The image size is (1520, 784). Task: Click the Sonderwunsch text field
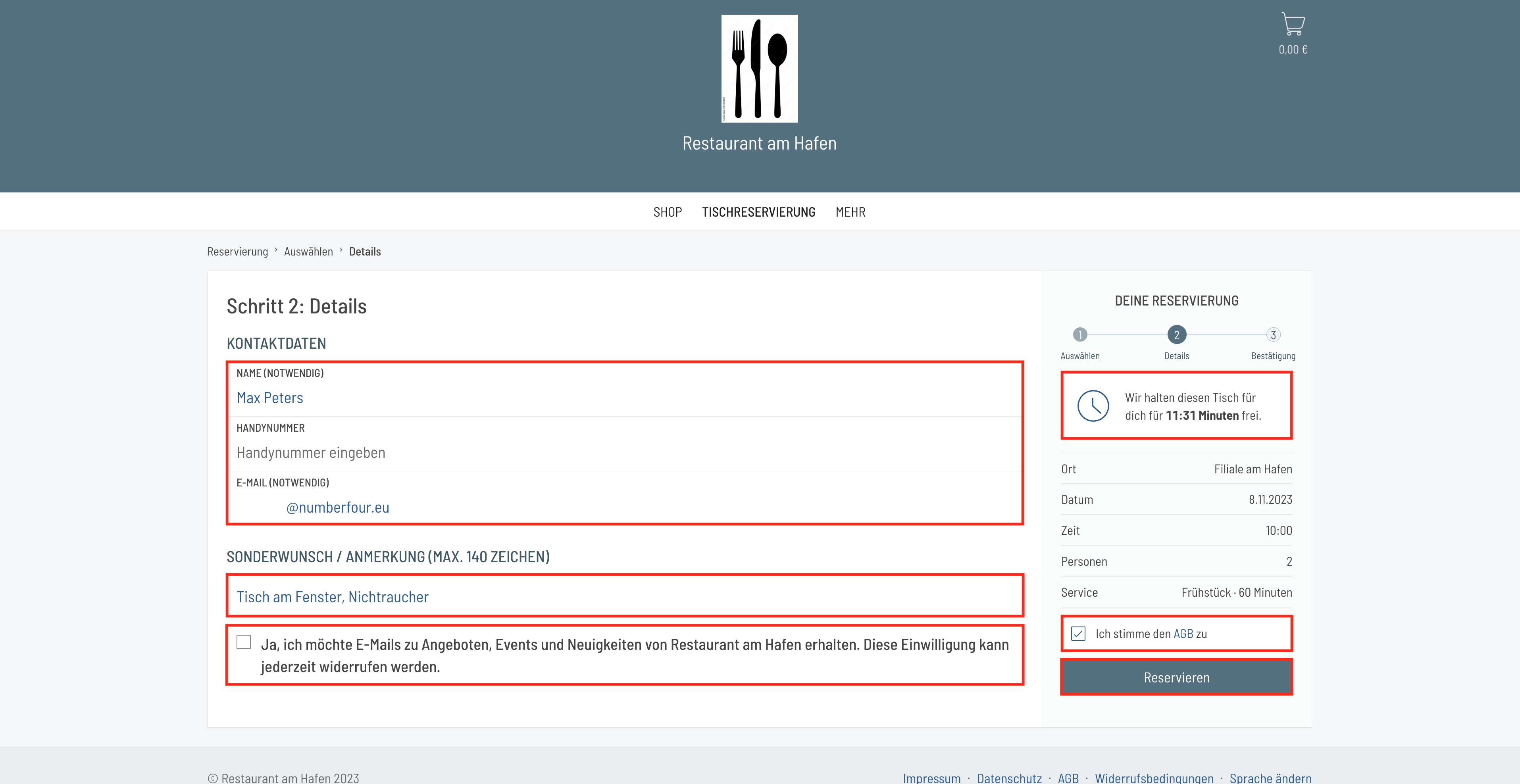pyautogui.click(x=625, y=596)
